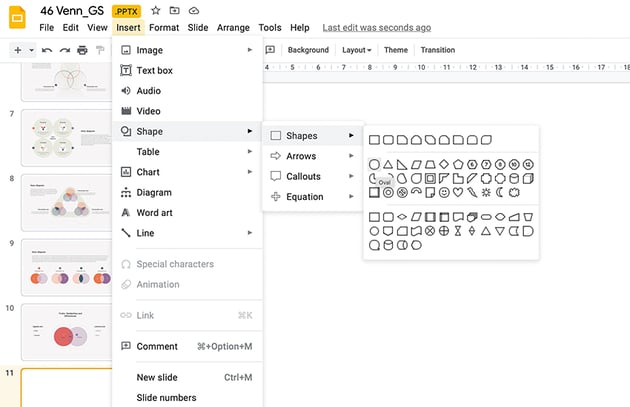Click the Print icon
The height and width of the screenshot is (407, 630).
[82, 50]
